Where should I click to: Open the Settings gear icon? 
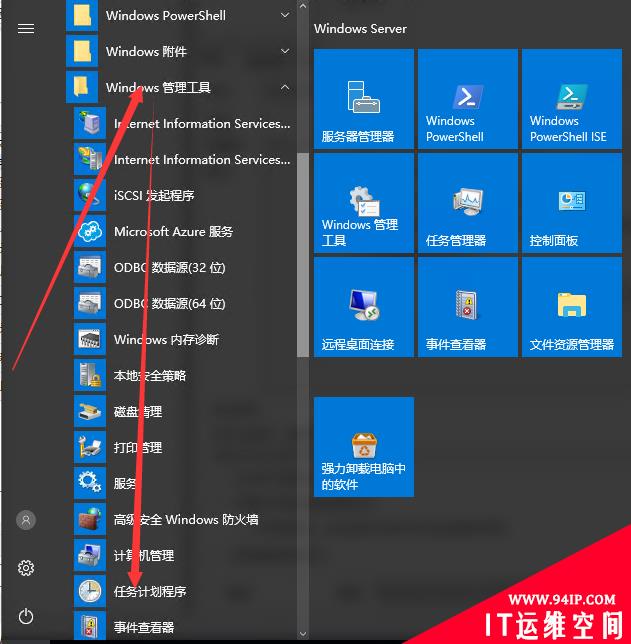26,568
